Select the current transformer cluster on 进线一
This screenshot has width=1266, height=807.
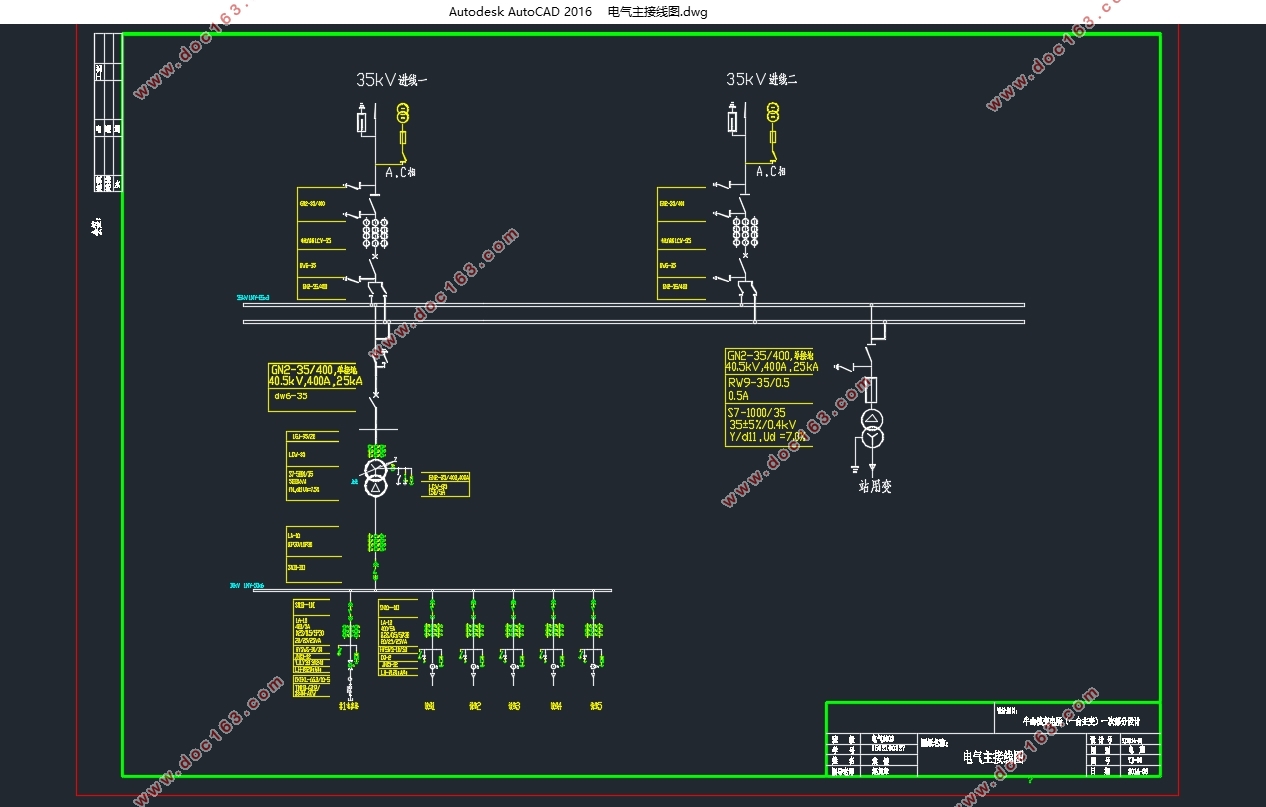click(375, 232)
